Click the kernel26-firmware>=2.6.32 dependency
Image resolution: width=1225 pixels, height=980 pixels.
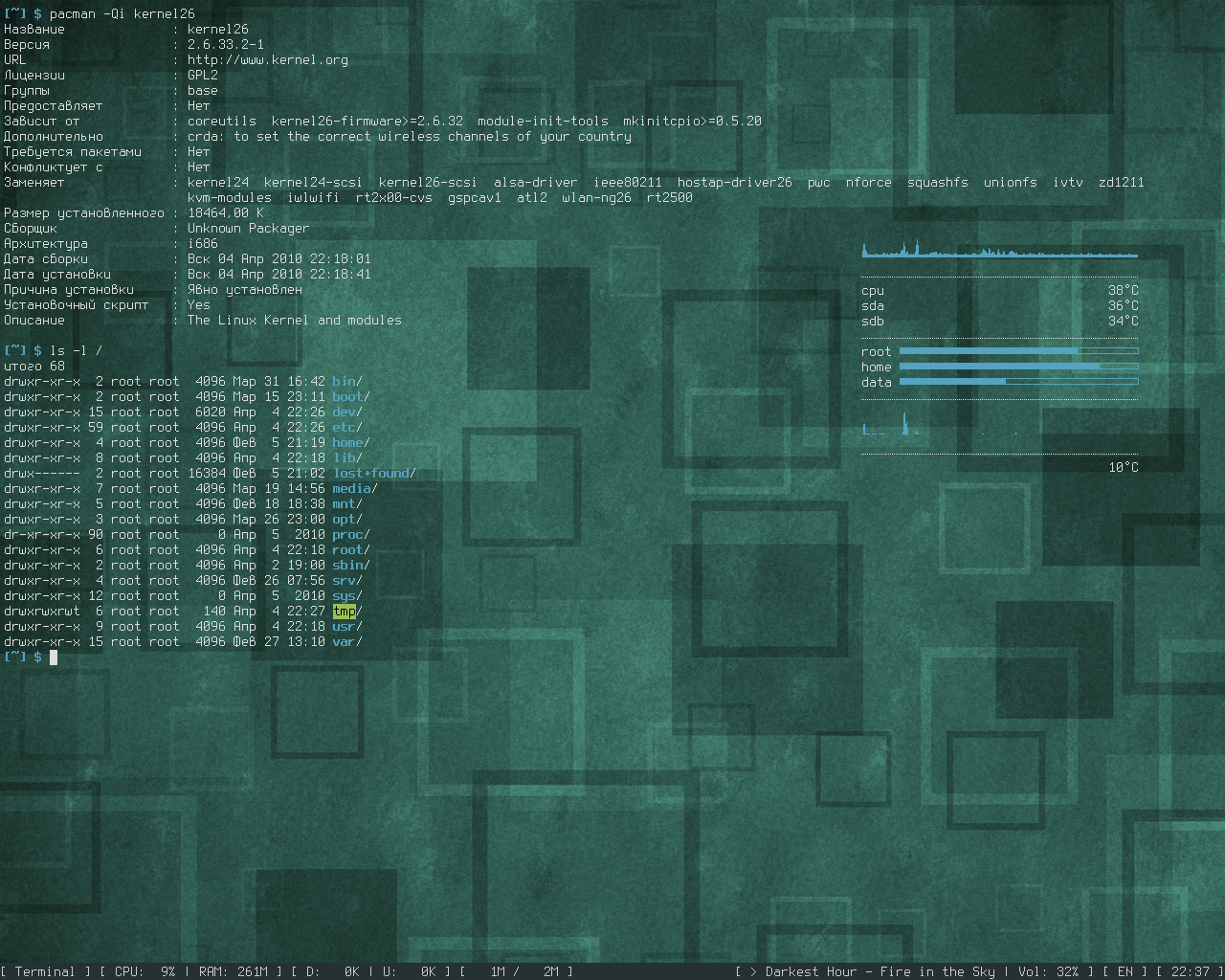[367, 121]
